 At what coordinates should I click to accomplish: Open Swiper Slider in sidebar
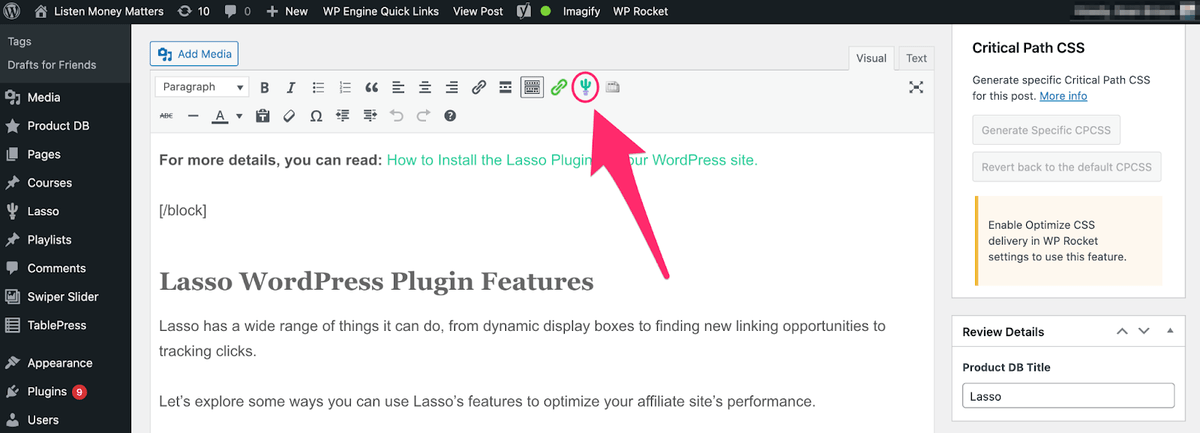[65, 297]
